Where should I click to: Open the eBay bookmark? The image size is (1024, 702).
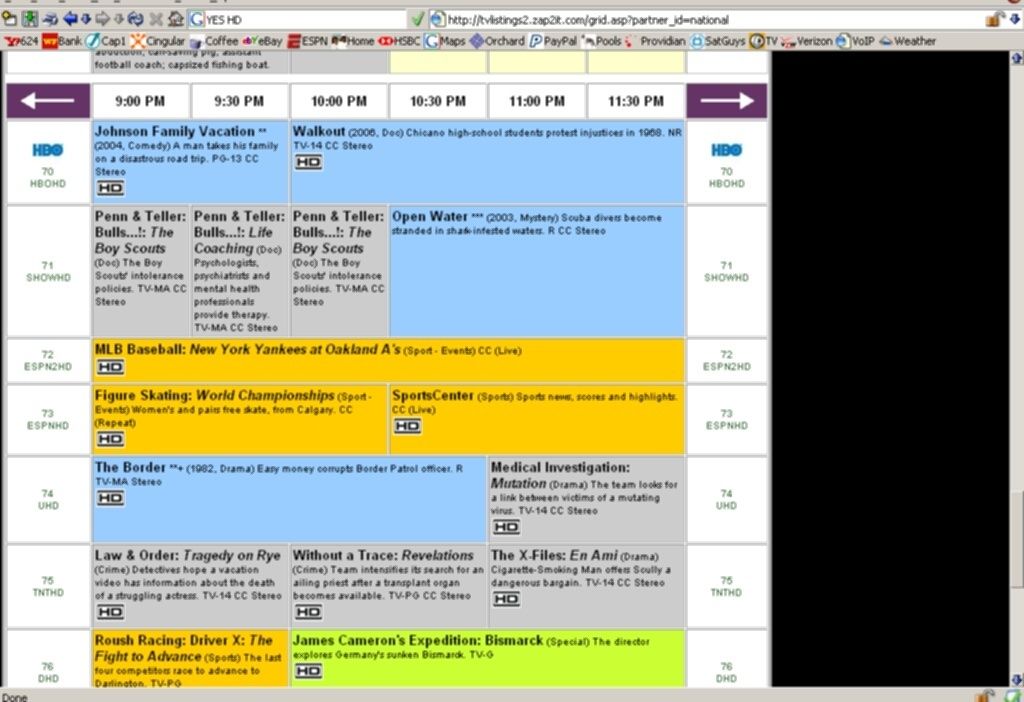[263, 41]
